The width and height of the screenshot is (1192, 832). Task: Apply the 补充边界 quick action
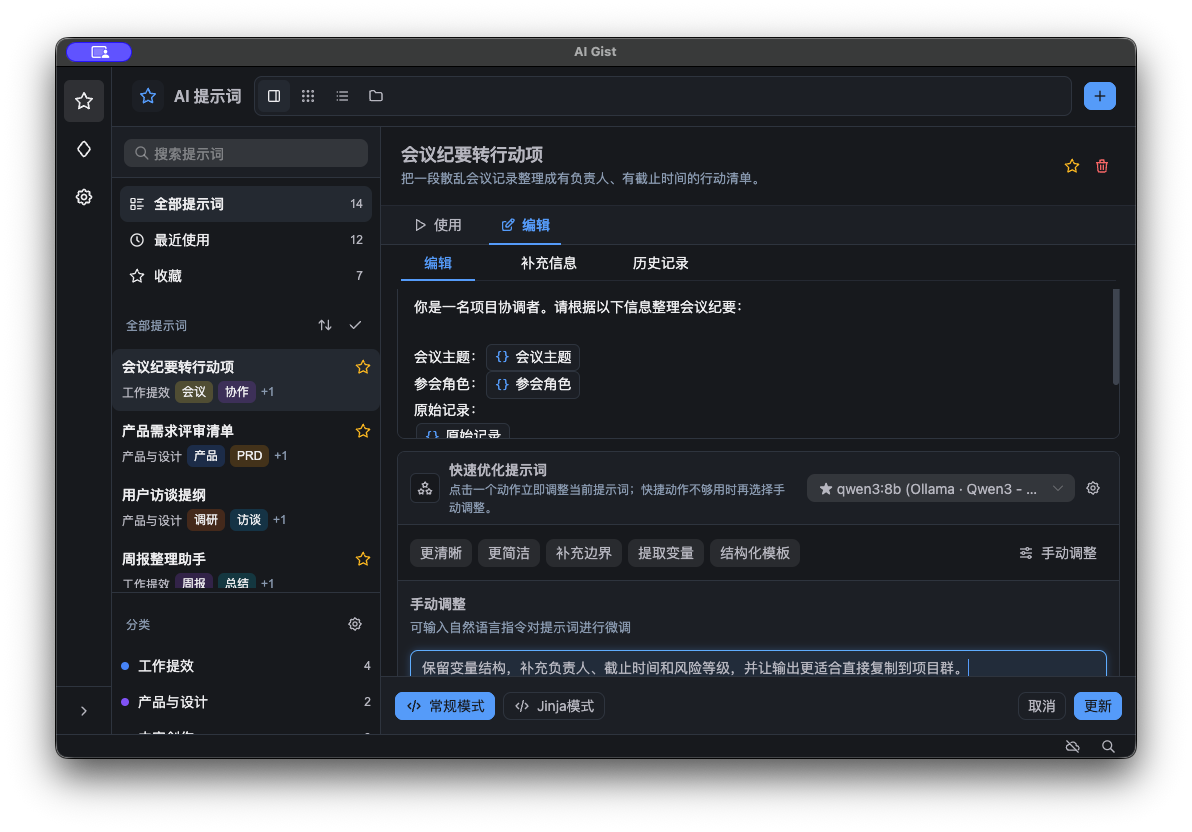(584, 553)
